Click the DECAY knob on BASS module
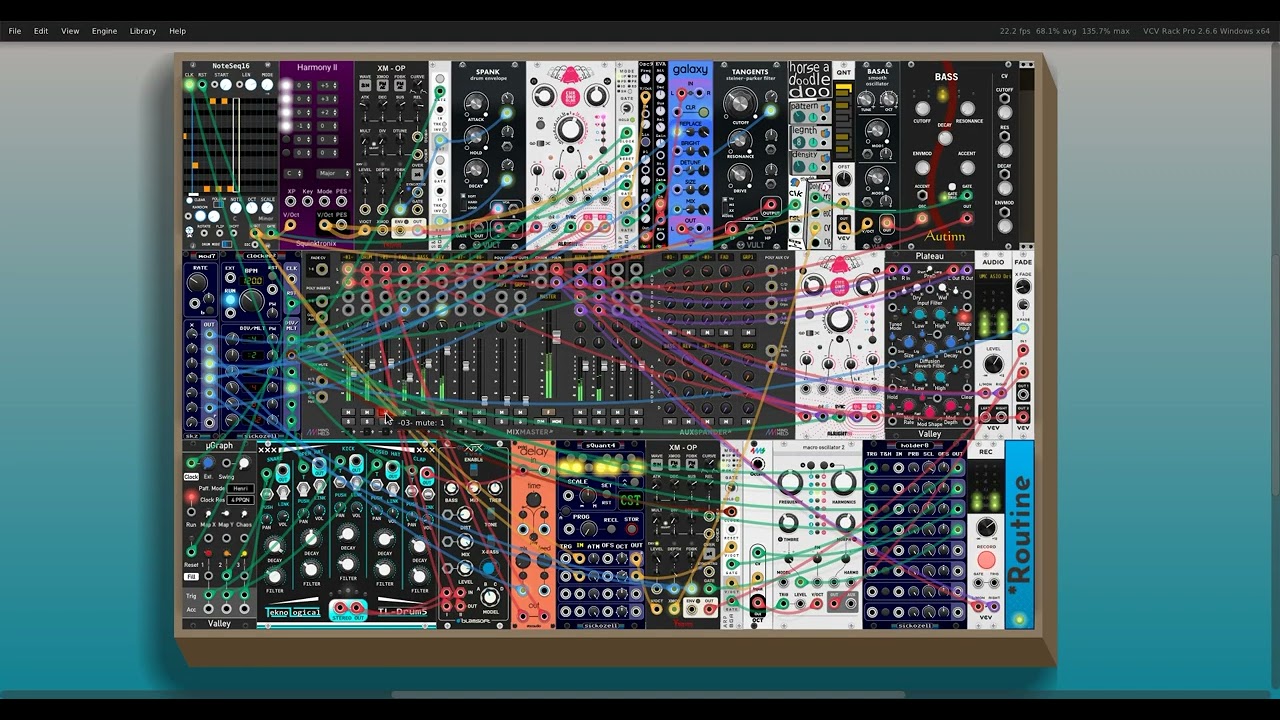1280x720 pixels. (945, 138)
